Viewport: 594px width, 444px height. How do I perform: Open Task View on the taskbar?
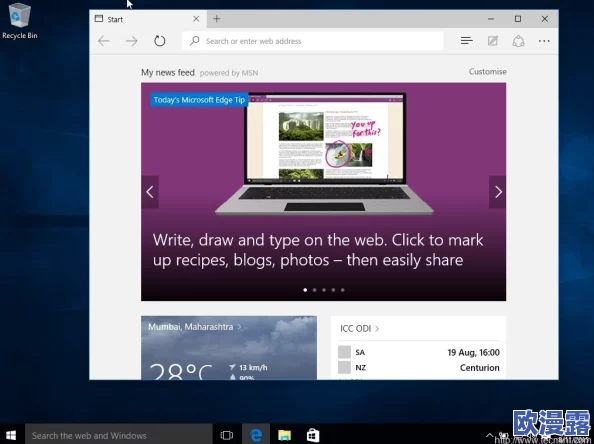click(x=227, y=435)
